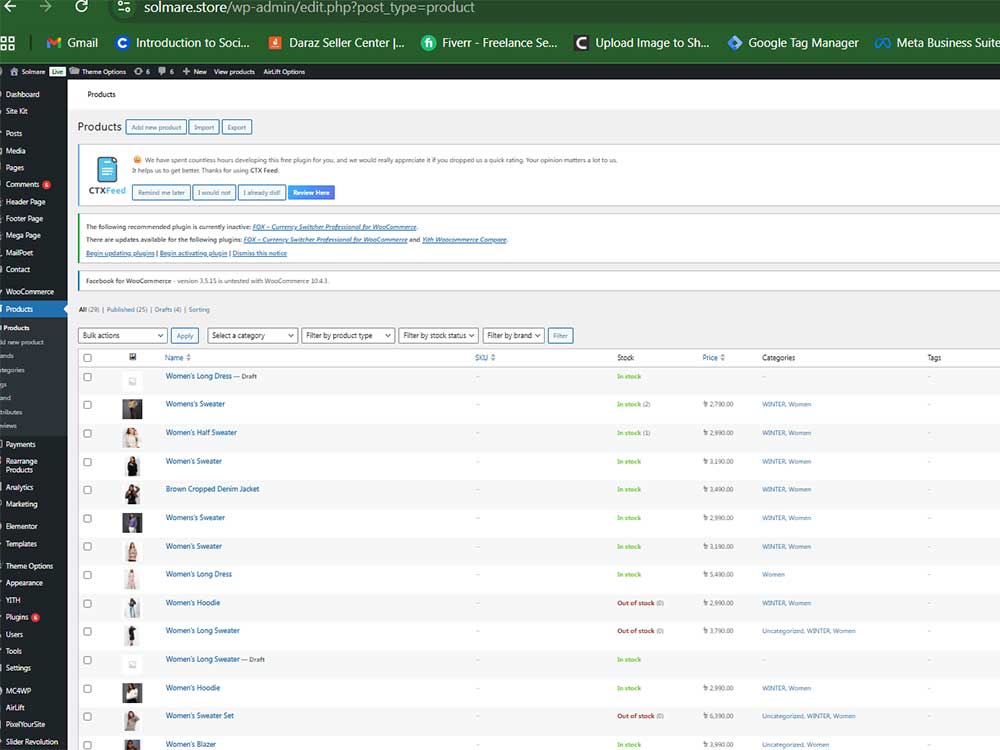Sort products by SKU column arrows
1000x750 pixels.
[x=493, y=358]
